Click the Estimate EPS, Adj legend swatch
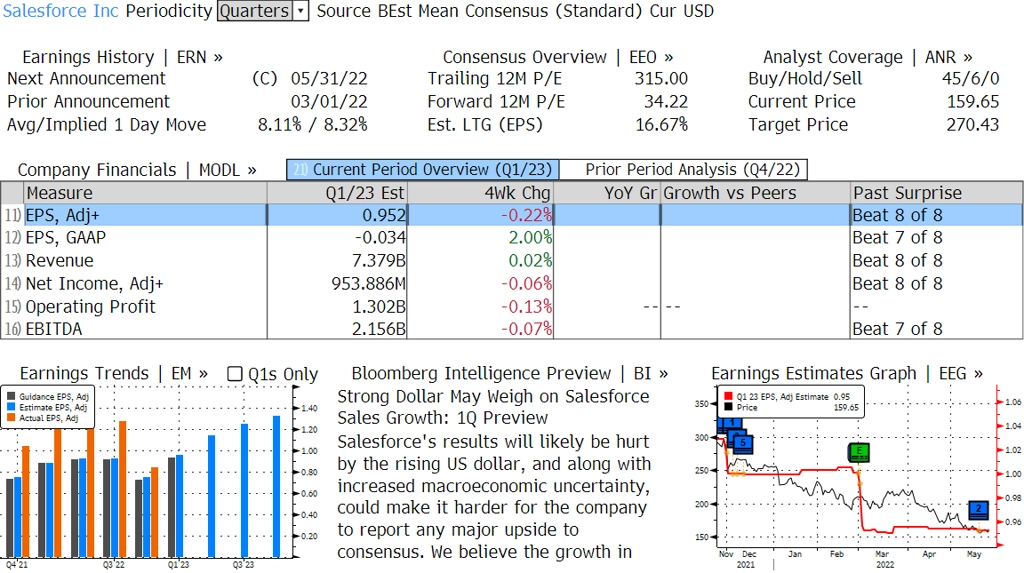 click(x=11, y=407)
